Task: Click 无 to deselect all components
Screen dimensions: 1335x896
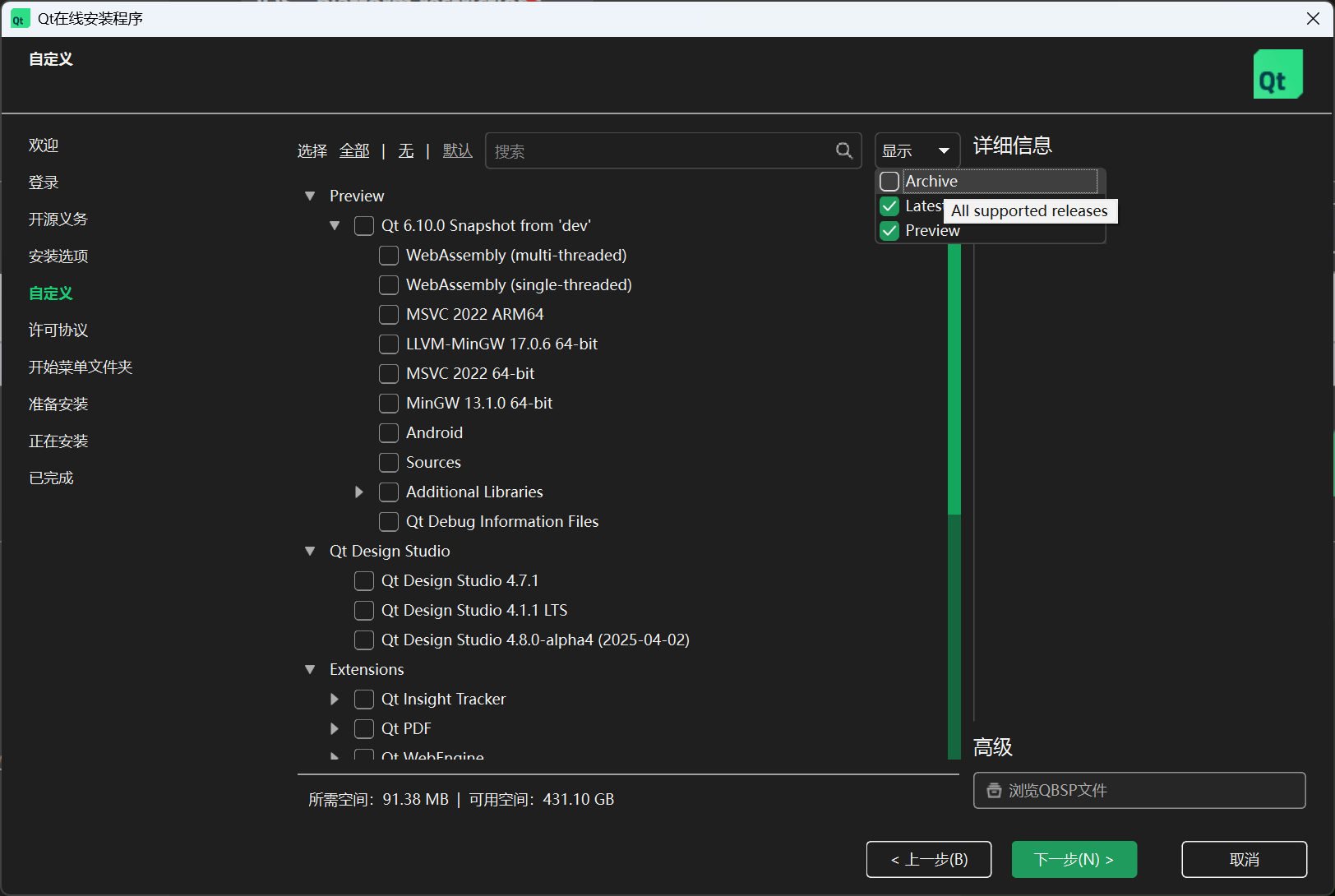Action: 406,150
